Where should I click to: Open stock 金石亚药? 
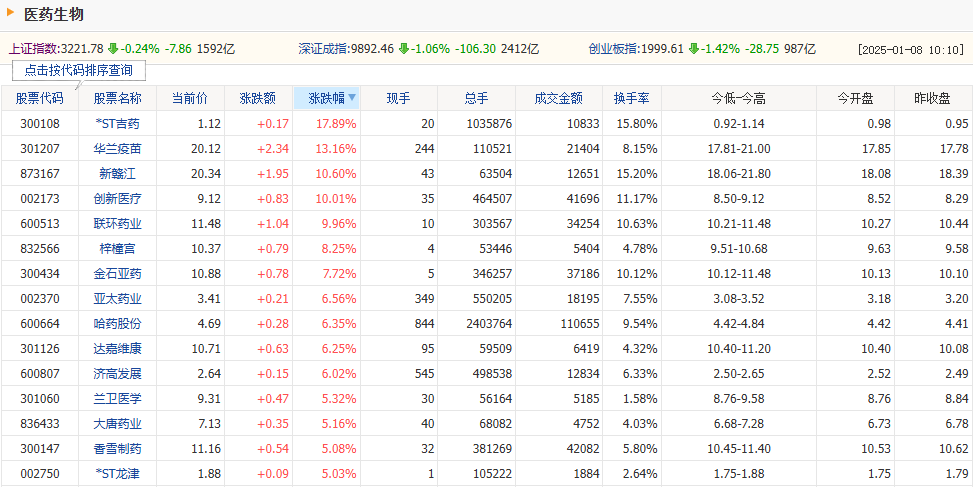click(x=118, y=274)
